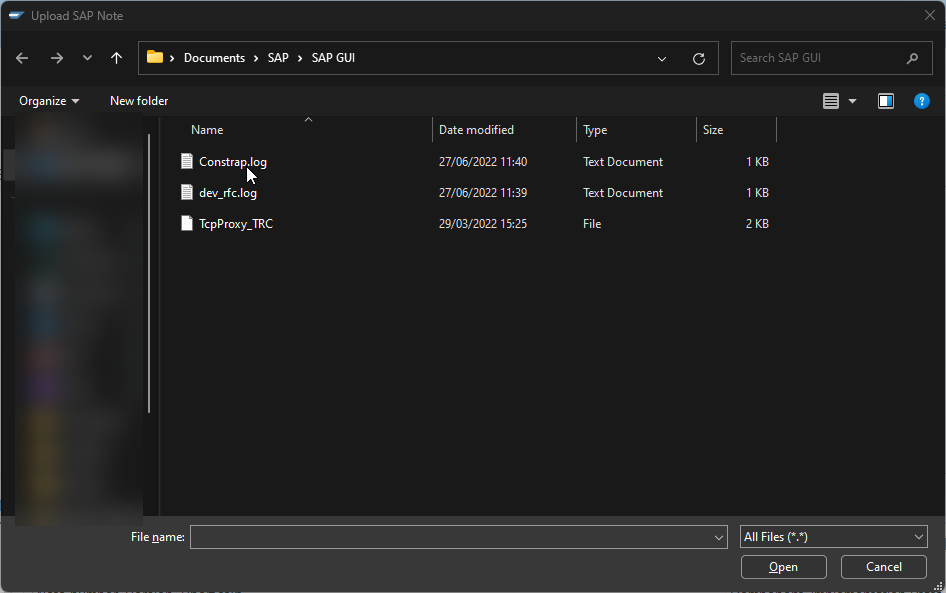Open the All Files (*.*) filter dropdown
946x593 pixels.
pyautogui.click(x=833, y=537)
